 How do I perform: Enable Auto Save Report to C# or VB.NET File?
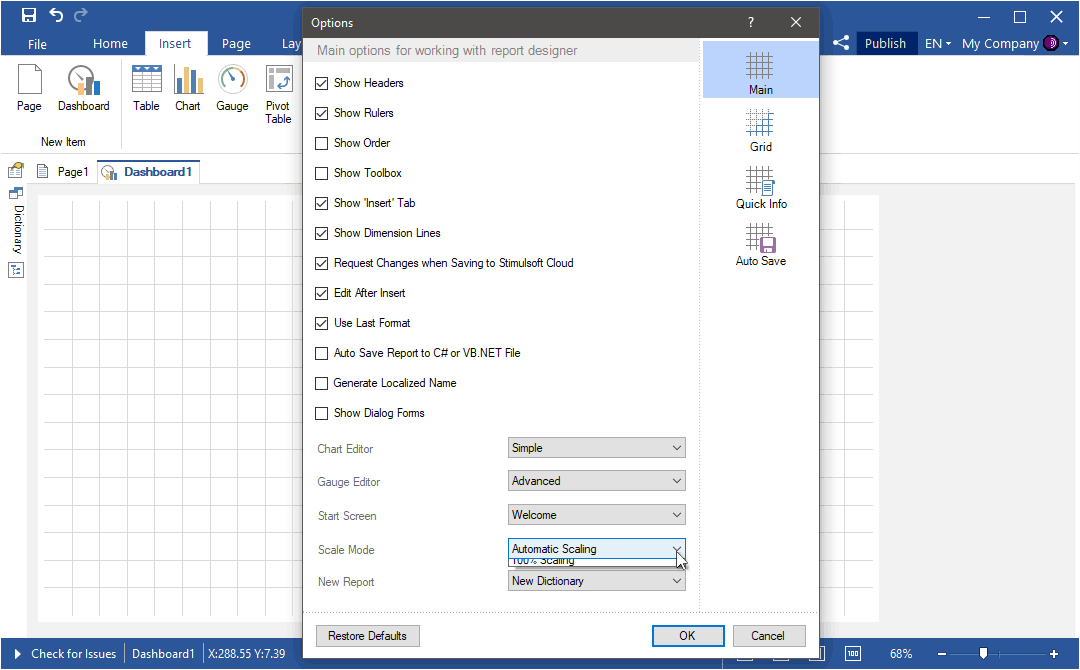pyautogui.click(x=321, y=353)
